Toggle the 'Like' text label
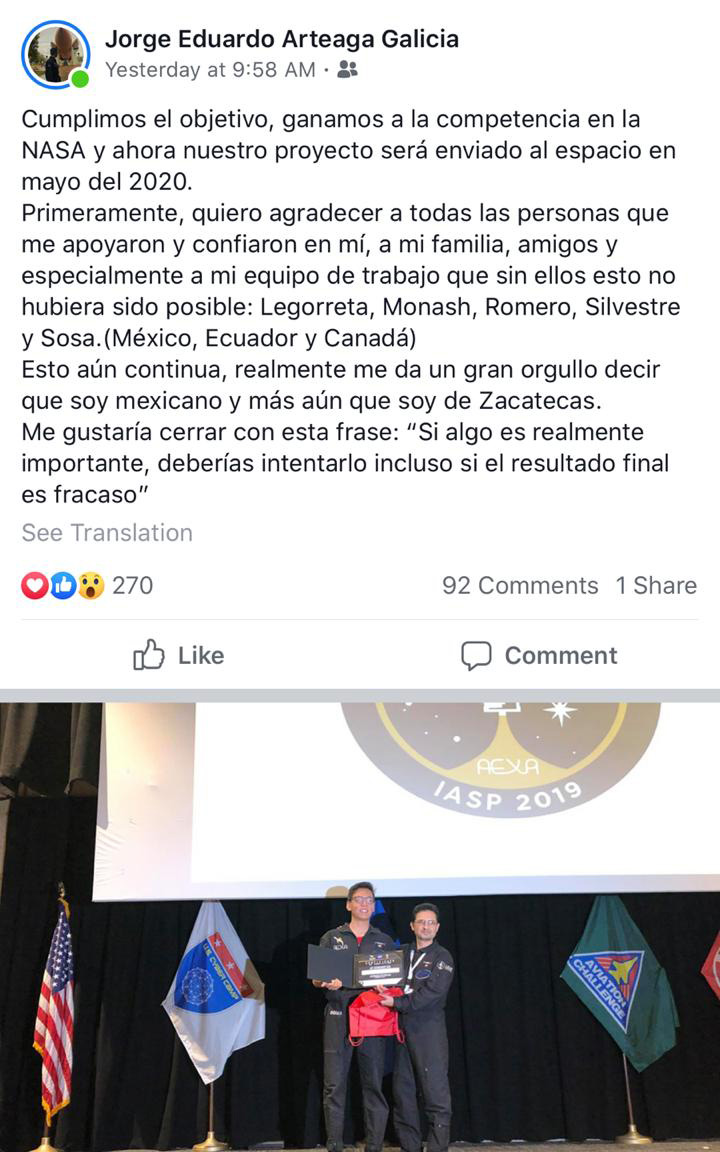This screenshot has height=1152, width=720. click(x=201, y=656)
